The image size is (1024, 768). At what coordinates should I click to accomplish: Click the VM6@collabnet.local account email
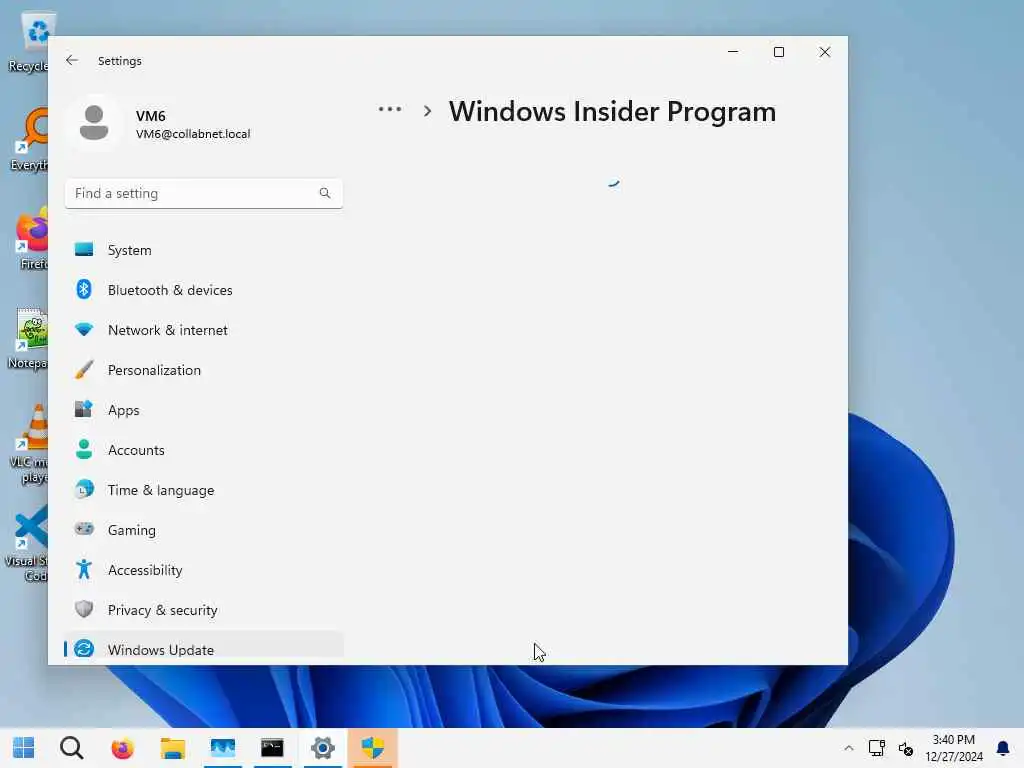pos(193,134)
